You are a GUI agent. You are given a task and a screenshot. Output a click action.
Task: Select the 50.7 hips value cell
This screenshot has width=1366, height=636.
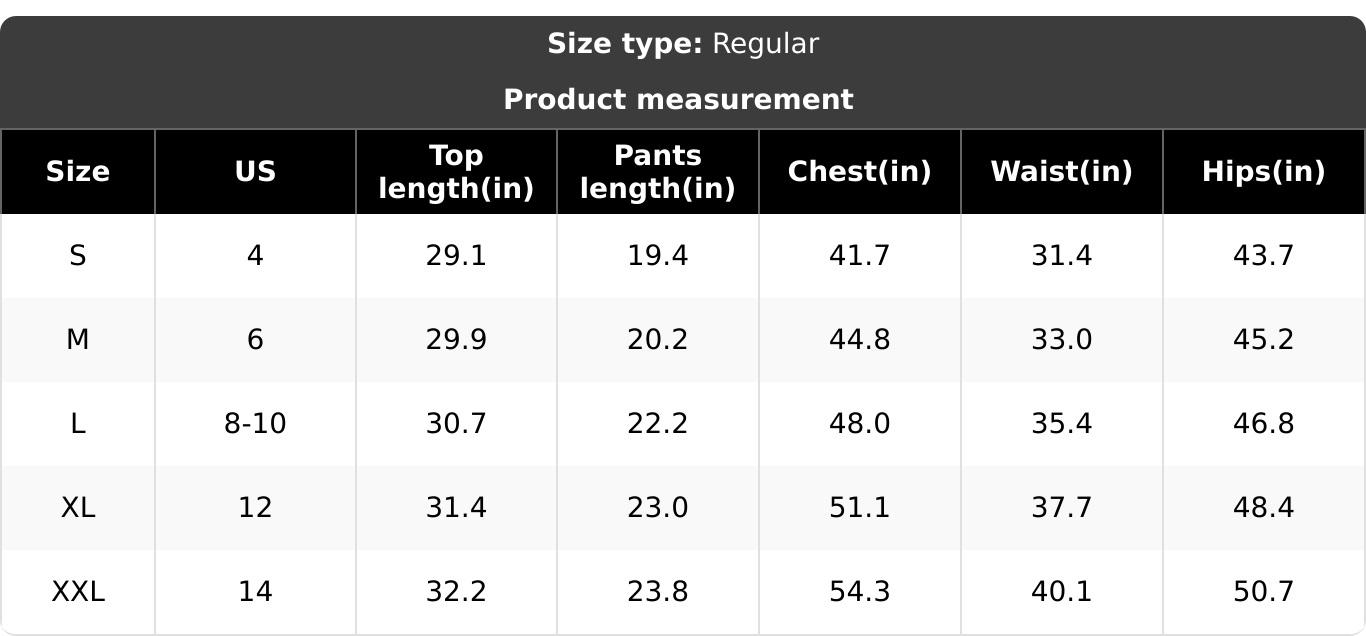click(1264, 592)
